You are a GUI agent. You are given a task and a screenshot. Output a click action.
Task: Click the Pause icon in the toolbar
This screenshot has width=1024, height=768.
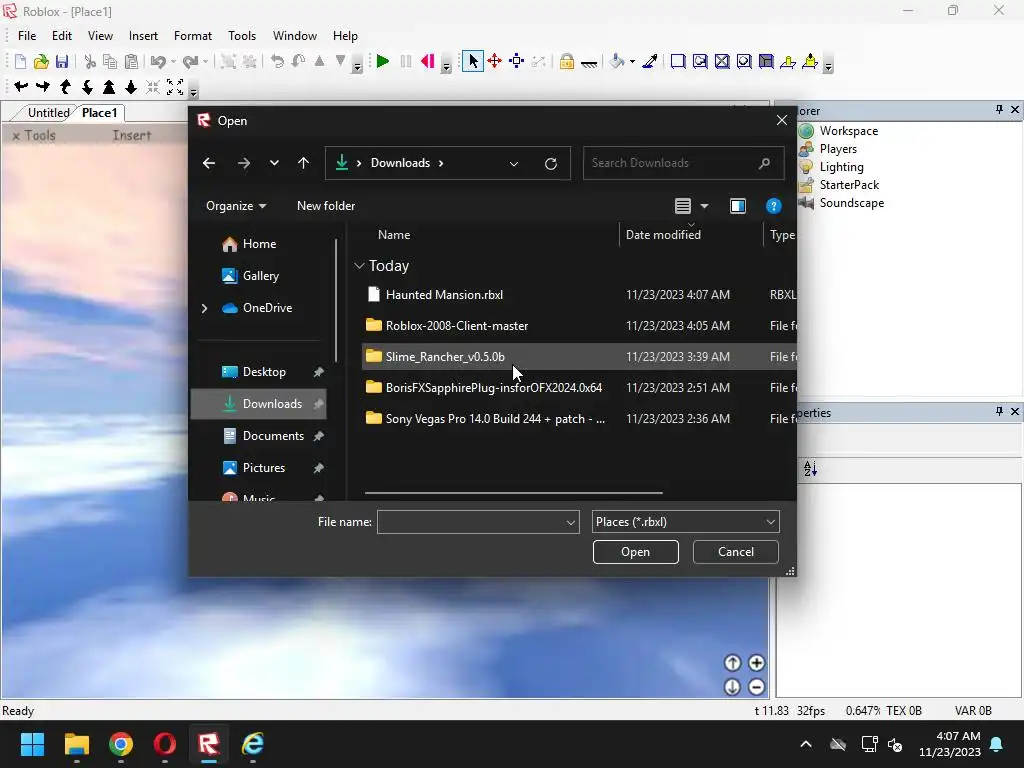(406, 62)
